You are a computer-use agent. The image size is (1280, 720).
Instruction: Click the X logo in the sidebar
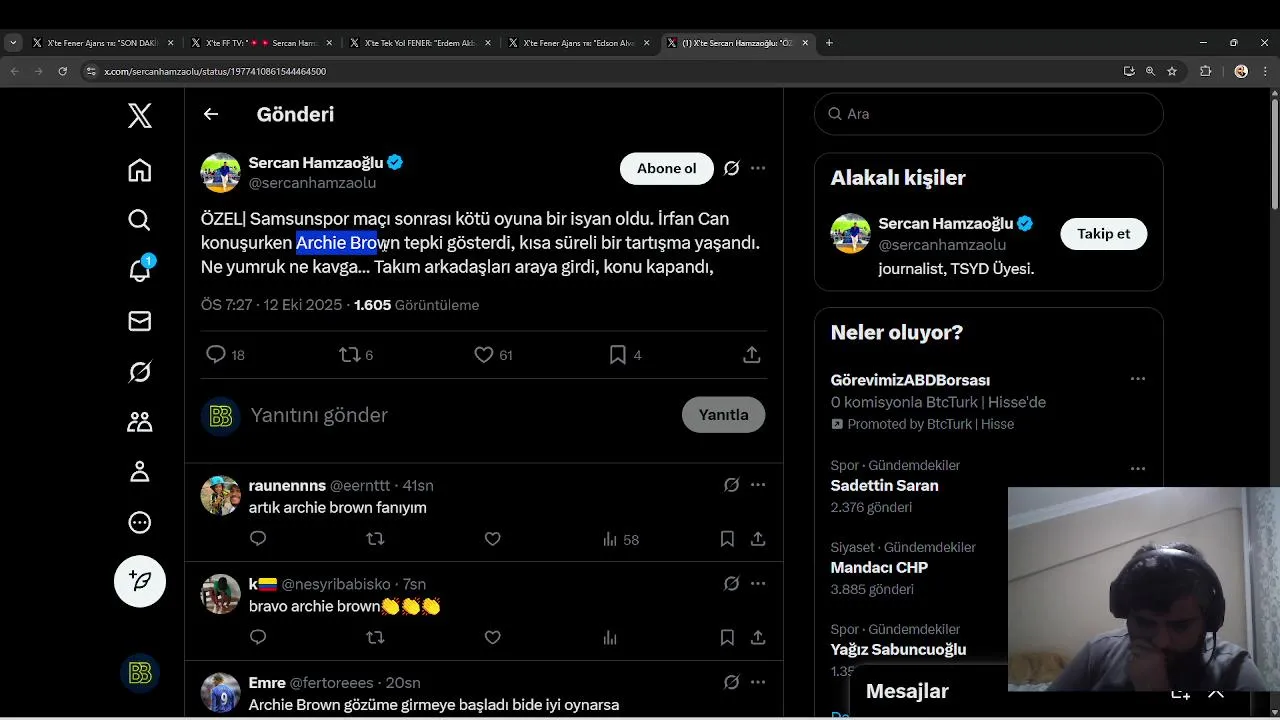coord(140,116)
